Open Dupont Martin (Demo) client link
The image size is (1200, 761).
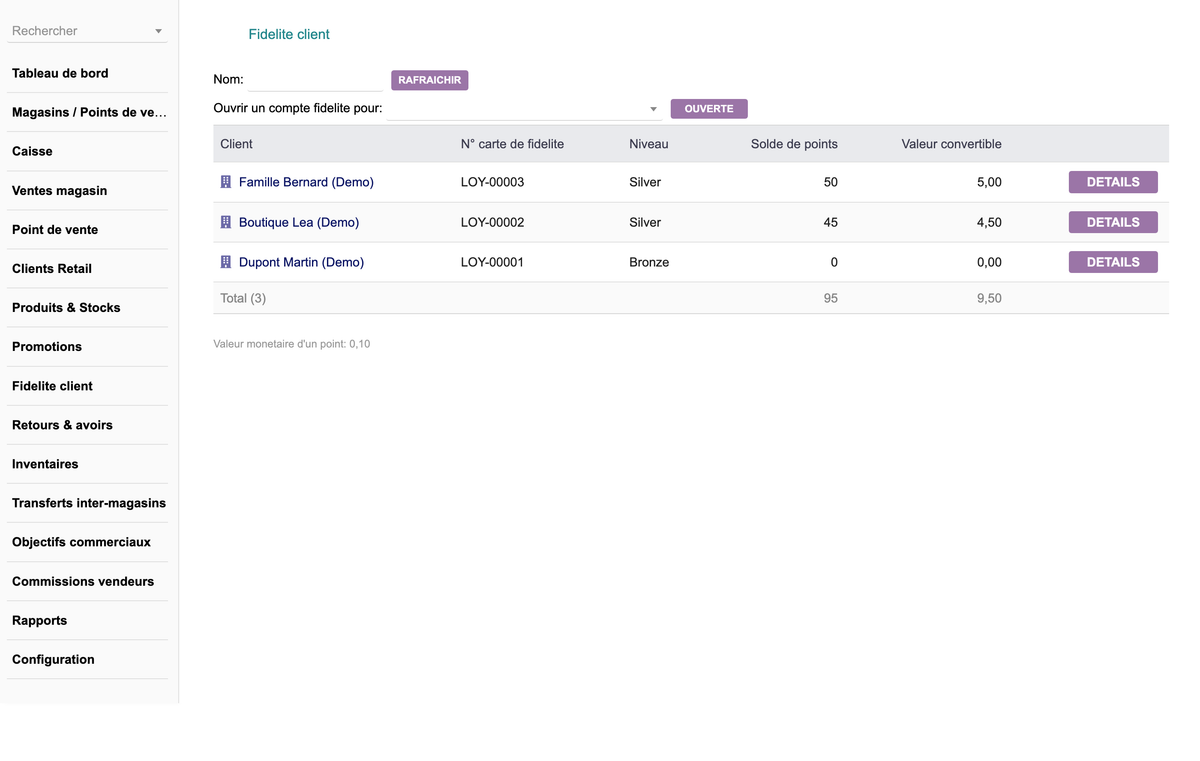tap(301, 262)
